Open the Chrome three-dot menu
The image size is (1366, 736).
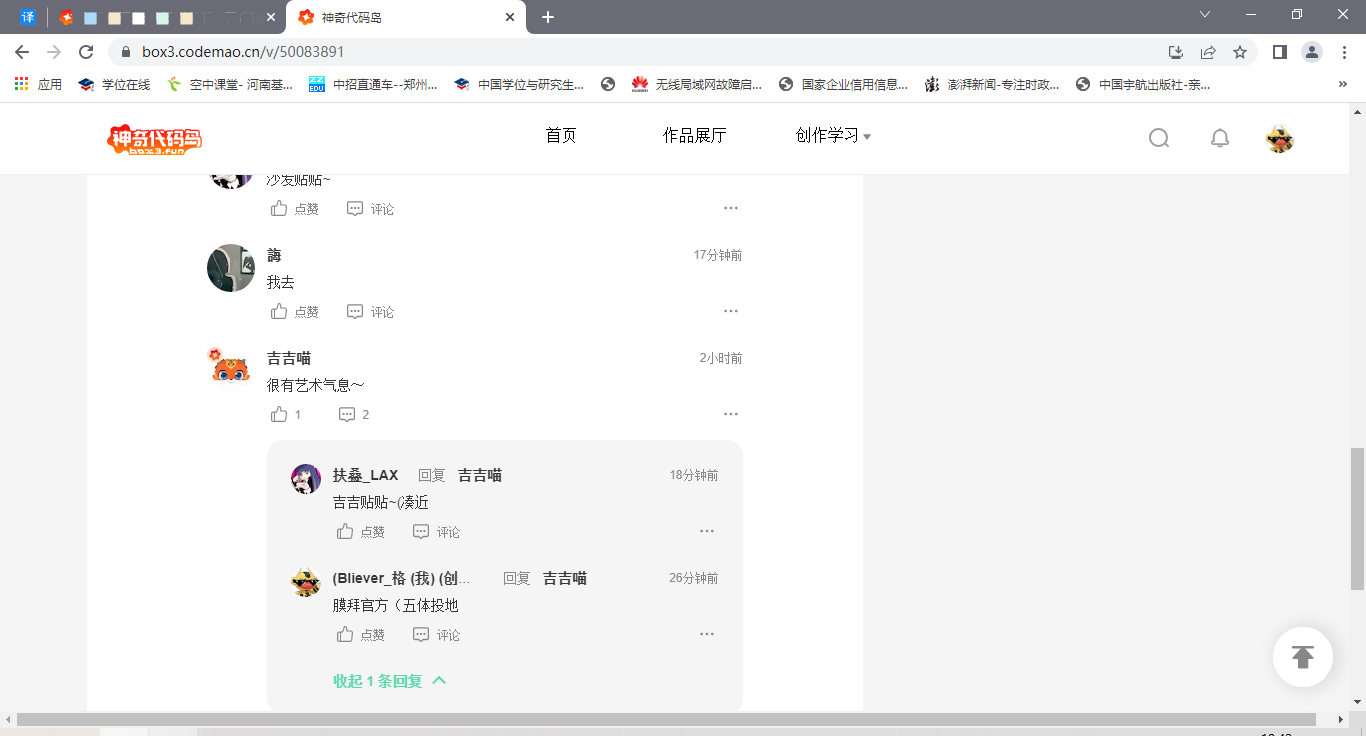tap(1343, 52)
